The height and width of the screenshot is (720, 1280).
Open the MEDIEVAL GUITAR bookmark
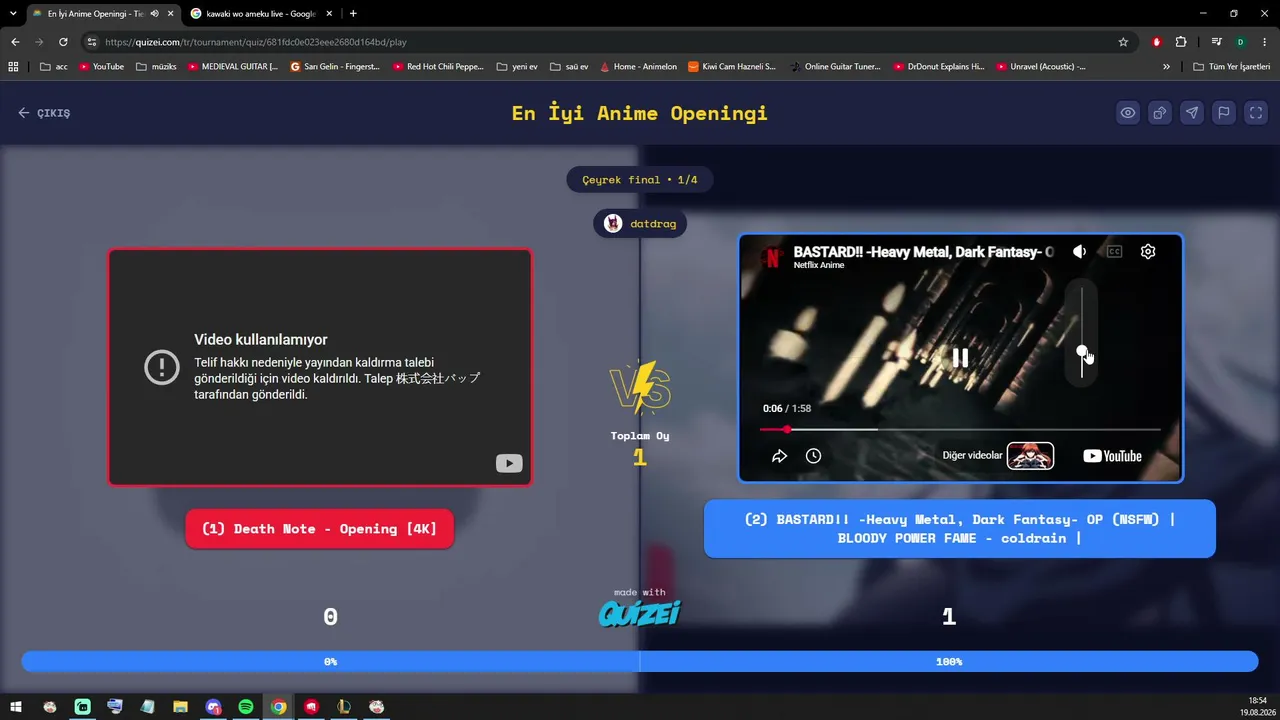coord(233,67)
